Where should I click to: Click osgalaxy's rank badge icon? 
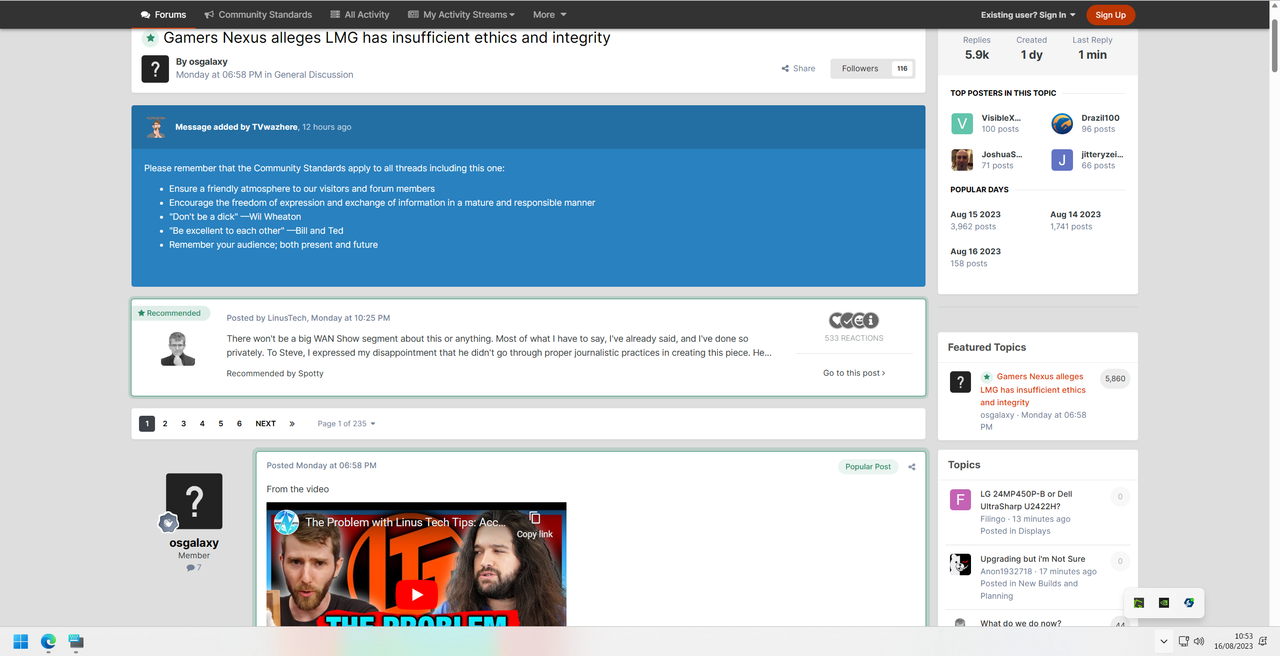[168, 523]
